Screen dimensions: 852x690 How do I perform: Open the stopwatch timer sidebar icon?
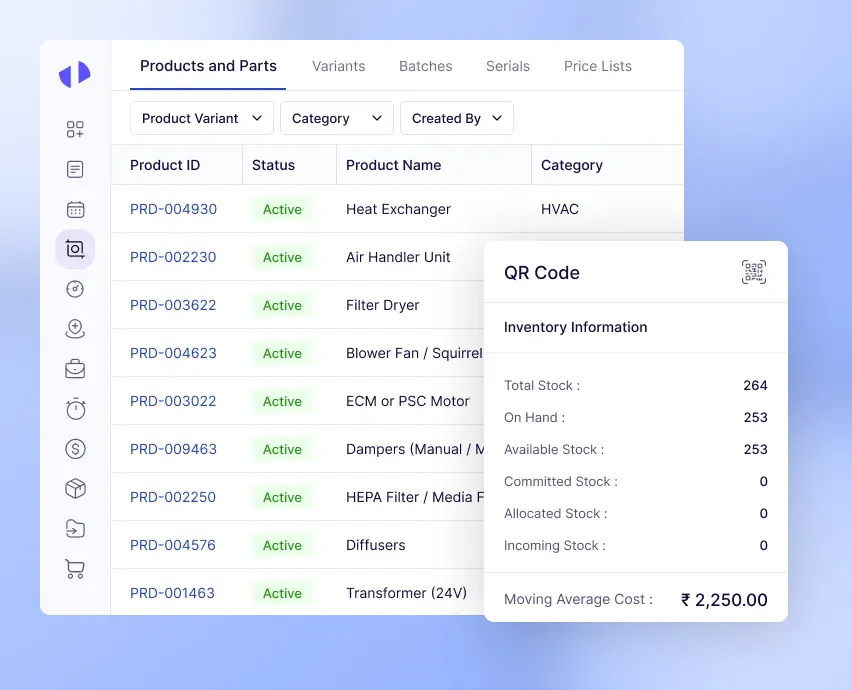(76, 409)
